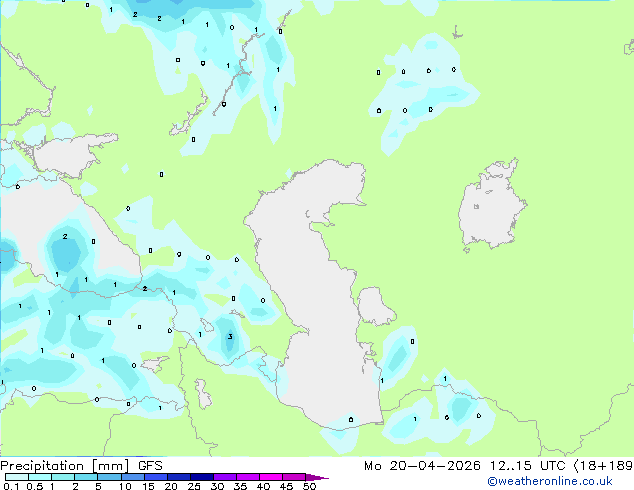Click the '0.1' legend scale label
Screen dimensions: 634x490
pos(11,486)
